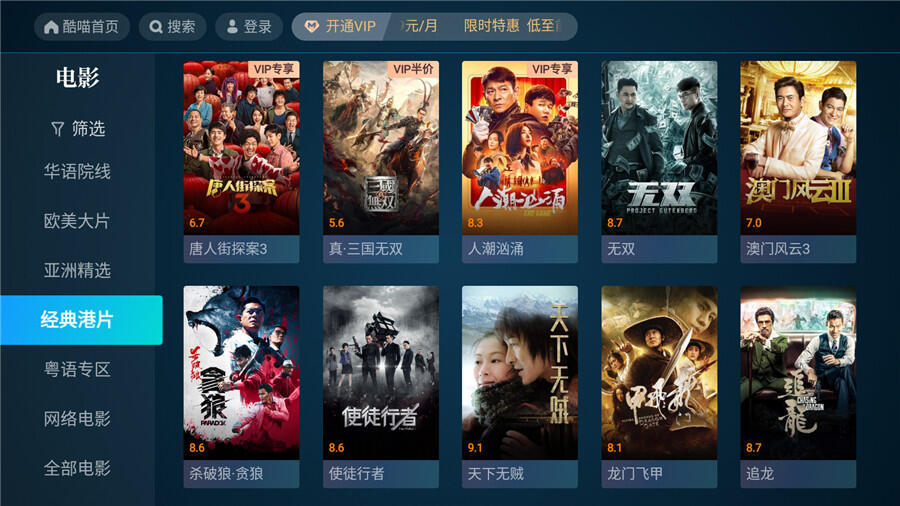Open the 网络电影 category
This screenshot has width=900, height=506.
tap(77, 419)
